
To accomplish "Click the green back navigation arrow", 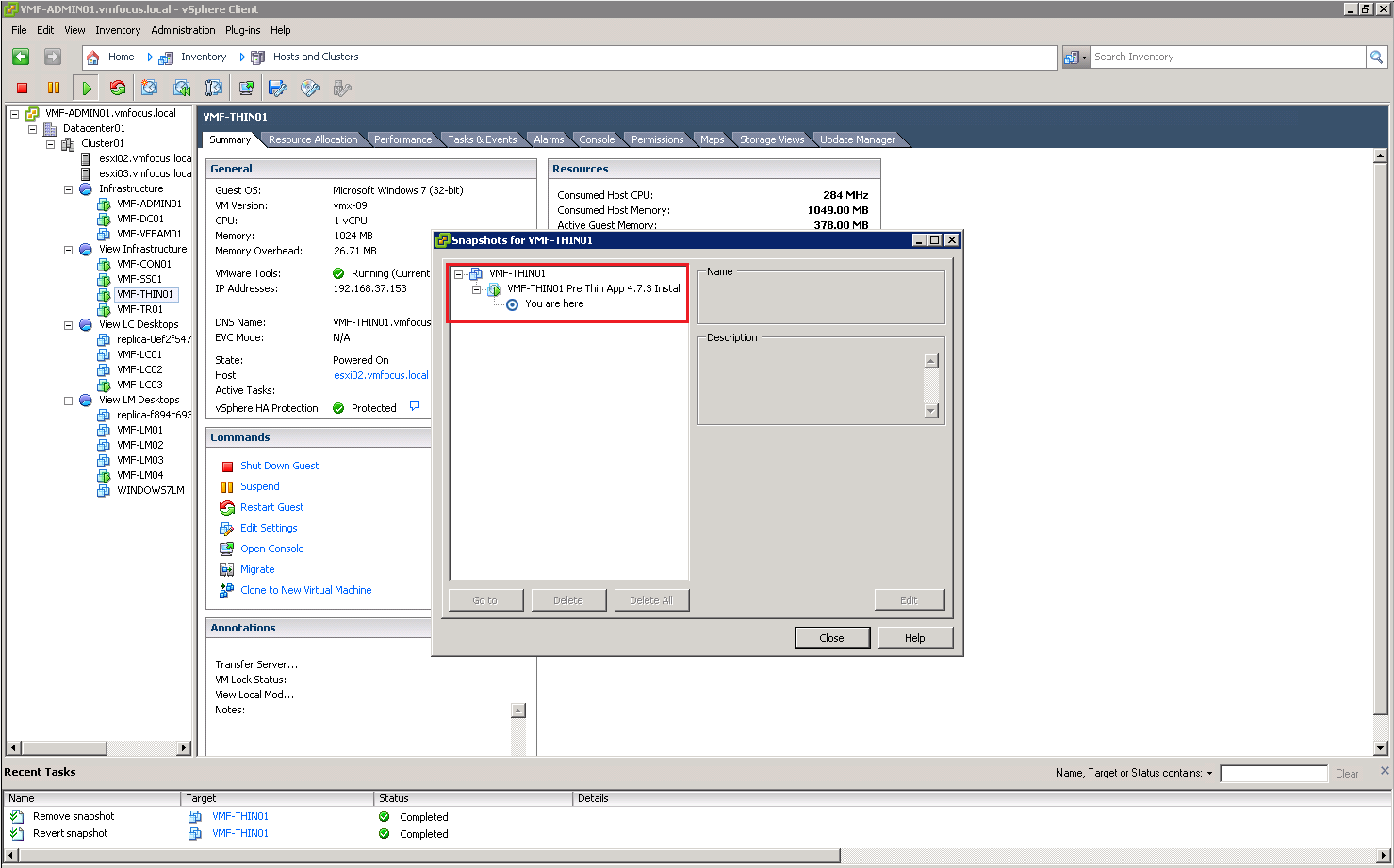I will (21, 57).
